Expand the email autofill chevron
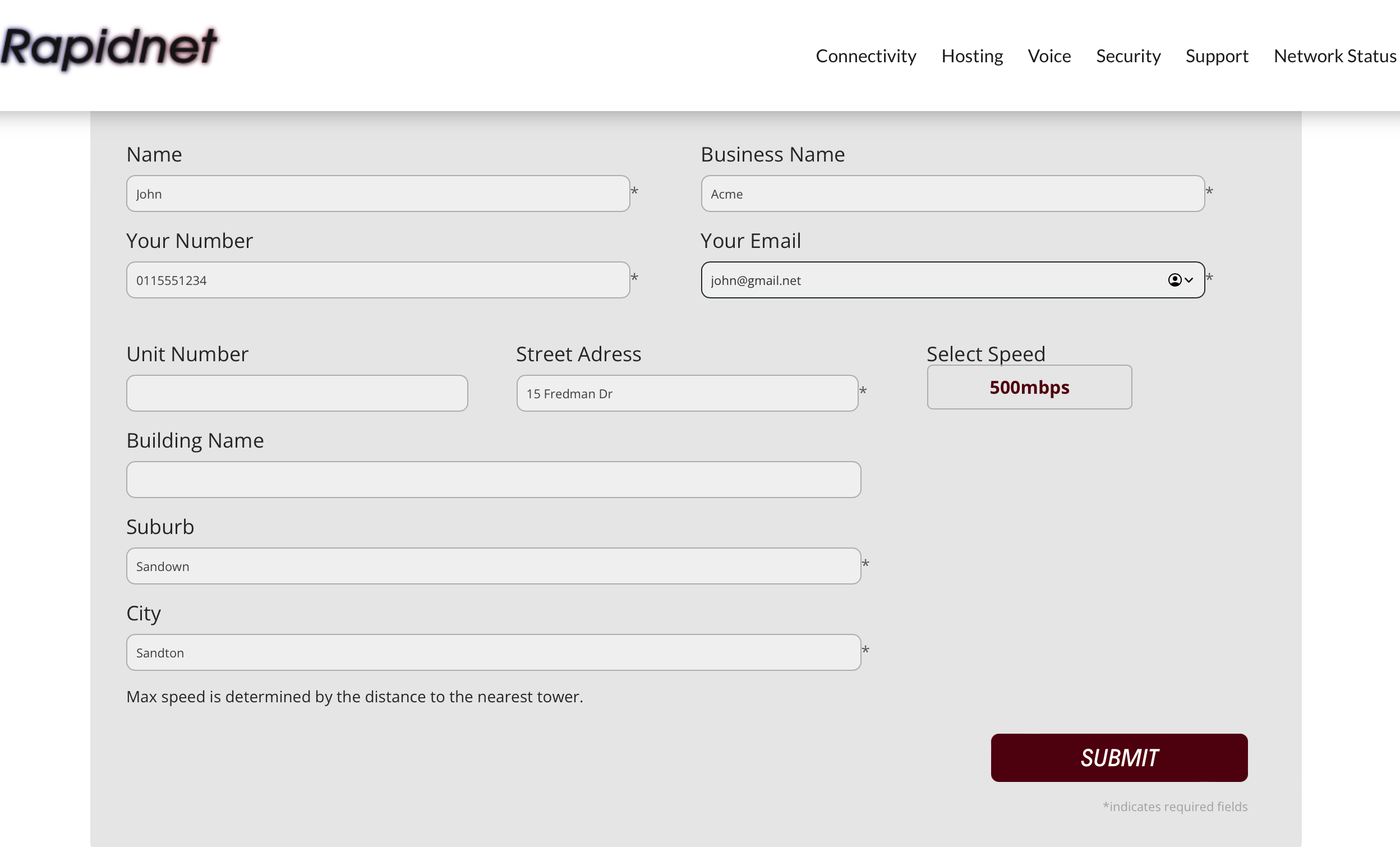1400x847 pixels. coord(1189,280)
